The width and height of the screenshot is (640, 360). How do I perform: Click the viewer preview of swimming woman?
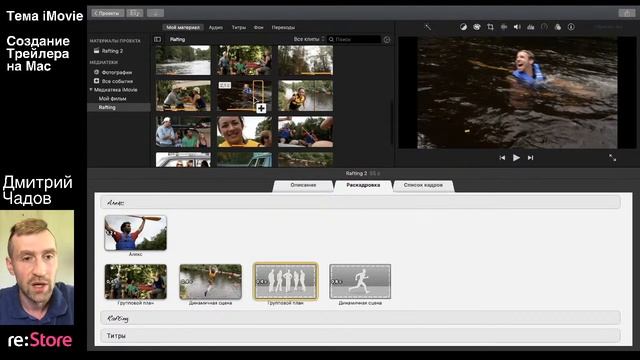[x=517, y=93]
